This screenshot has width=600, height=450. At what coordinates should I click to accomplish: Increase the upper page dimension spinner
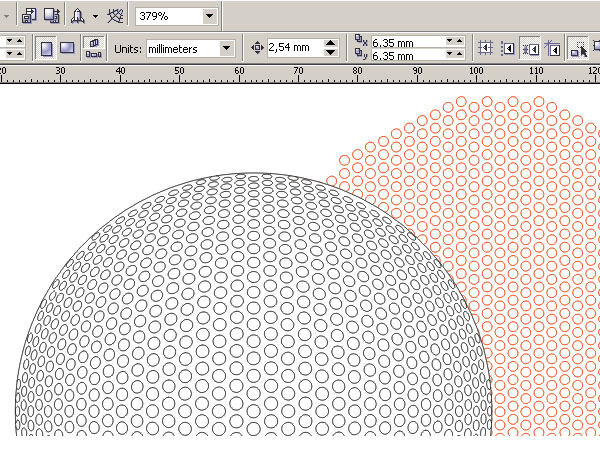click(x=20, y=41)
